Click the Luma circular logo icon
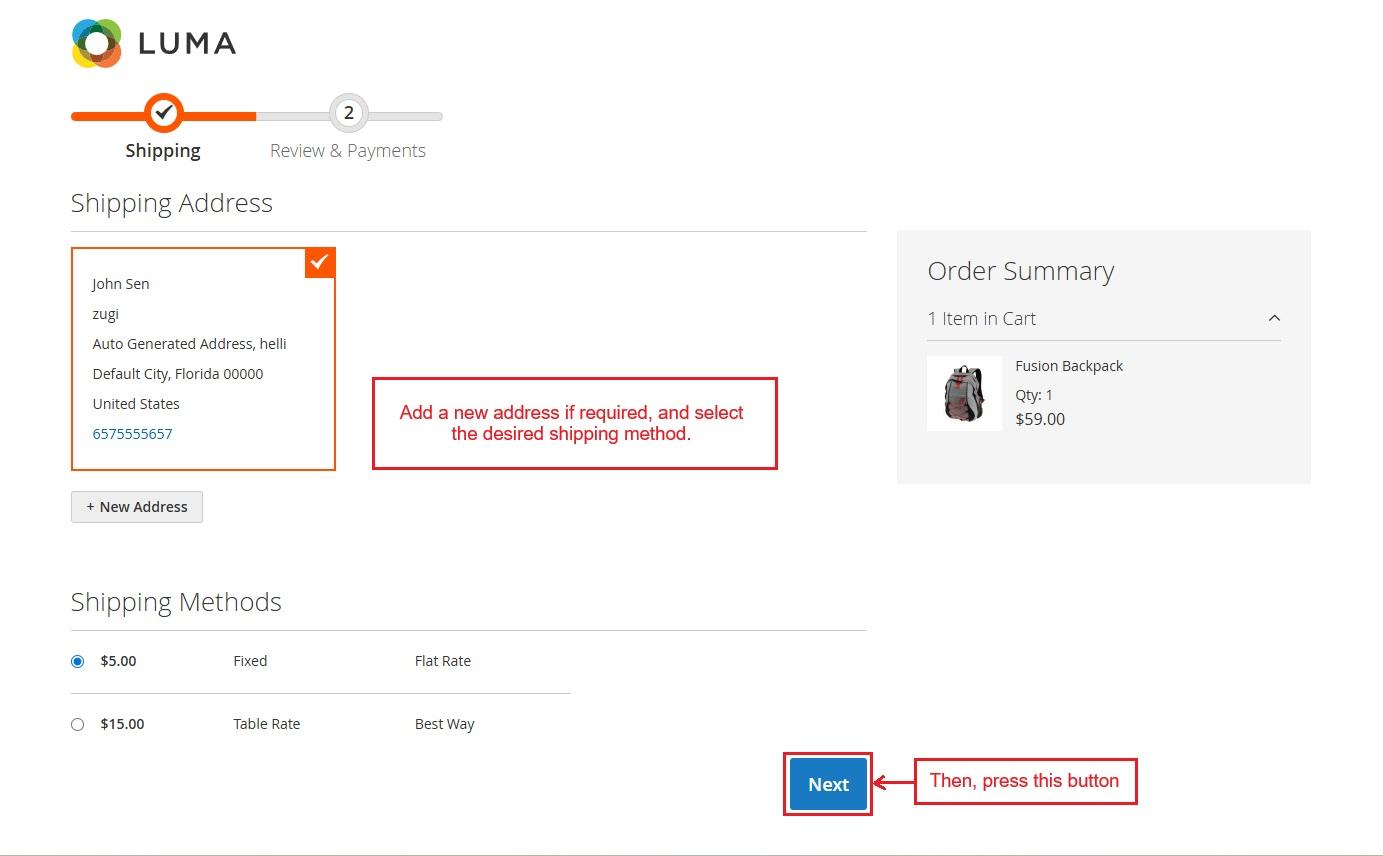 (97, 44)
